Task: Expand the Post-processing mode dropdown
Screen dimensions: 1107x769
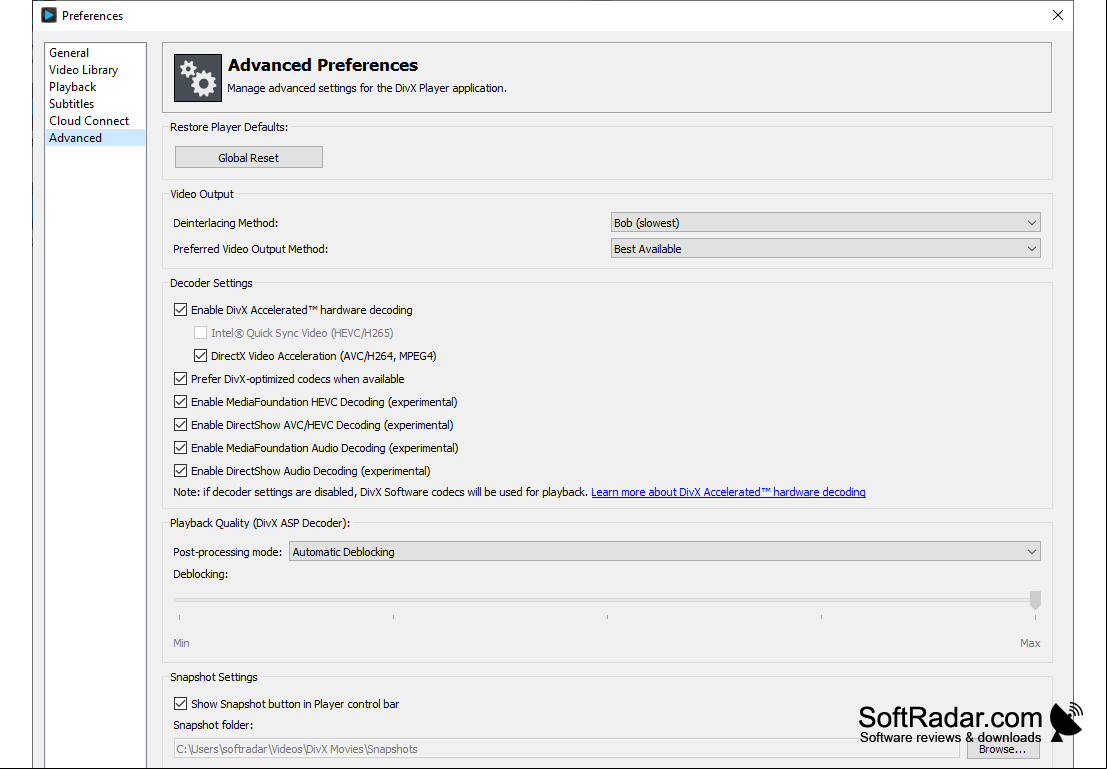Action: pos(664,552)
